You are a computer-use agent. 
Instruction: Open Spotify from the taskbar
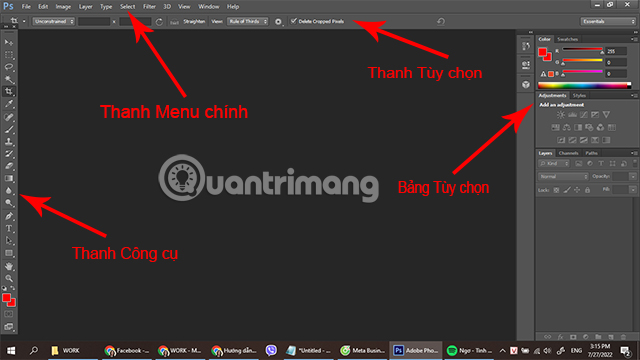[x=469, y=351]
